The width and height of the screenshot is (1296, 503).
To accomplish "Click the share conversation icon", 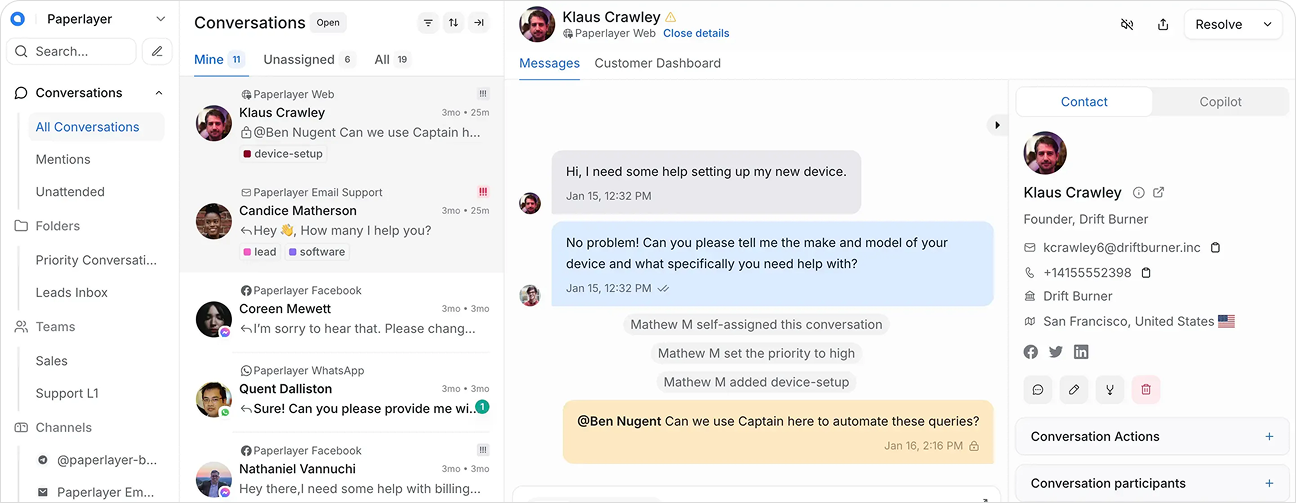I will coord(1163,24).
